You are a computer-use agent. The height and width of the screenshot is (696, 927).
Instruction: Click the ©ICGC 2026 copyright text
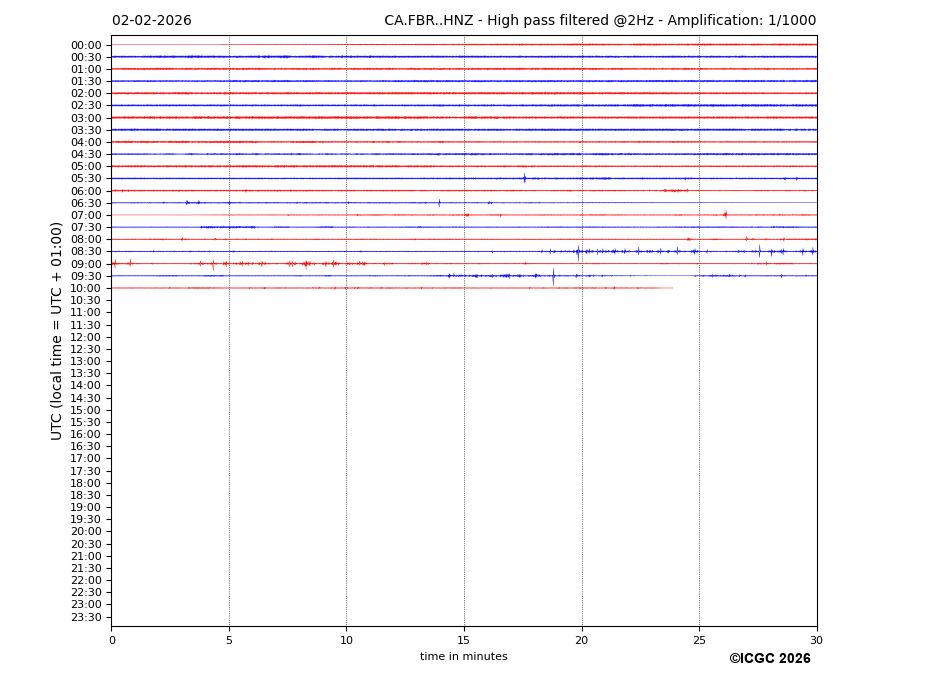(769, 659)
